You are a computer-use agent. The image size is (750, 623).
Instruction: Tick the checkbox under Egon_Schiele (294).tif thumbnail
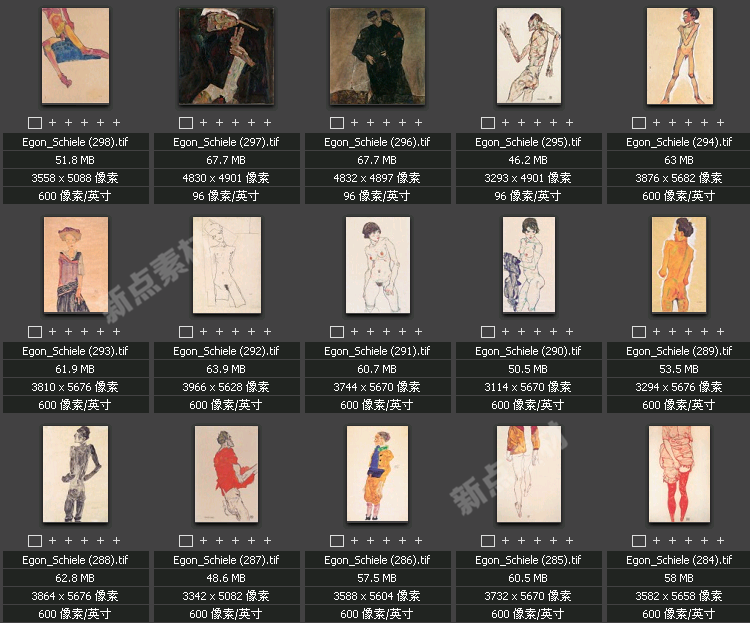tap(639, 123)
